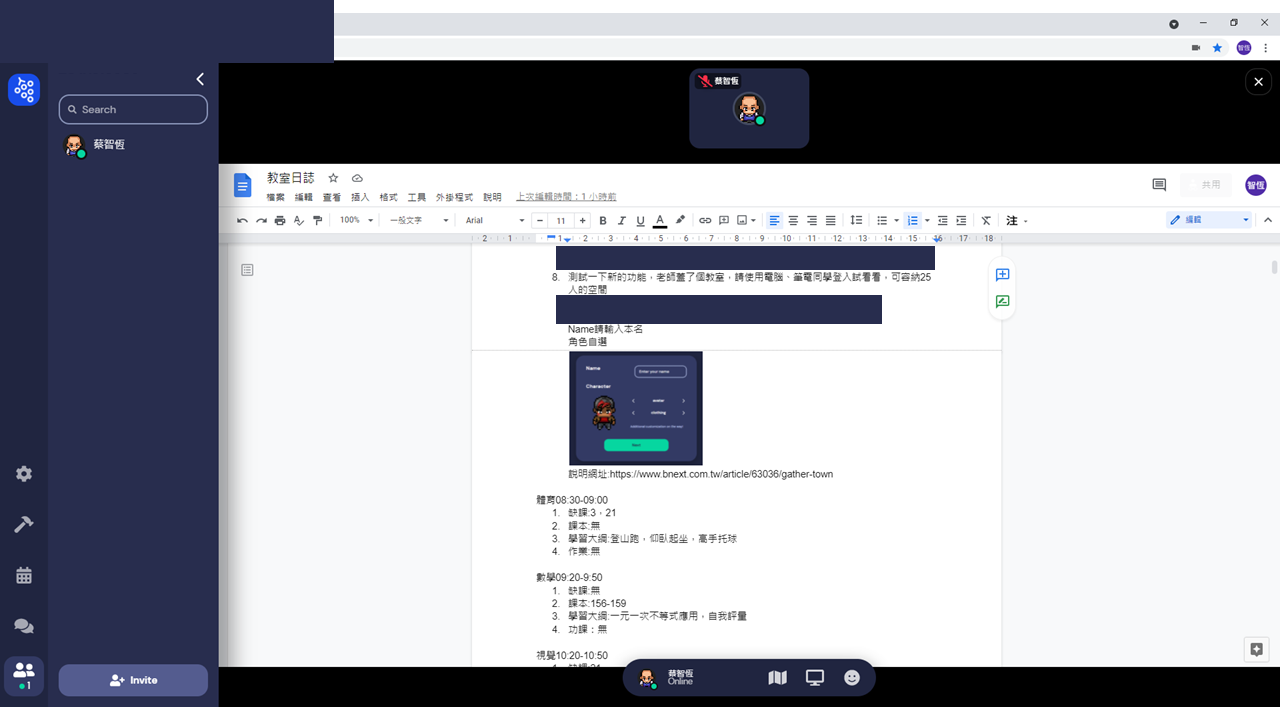This screenshot has width=1280, height=707.
Task: Toggle underline formatting
Action: [640, 220]
